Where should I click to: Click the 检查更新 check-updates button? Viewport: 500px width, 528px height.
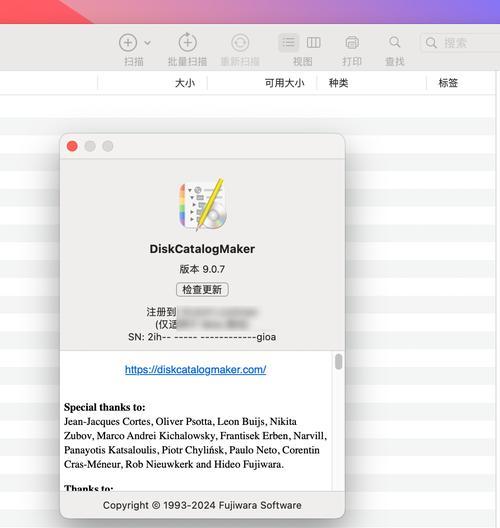(202, 290)
